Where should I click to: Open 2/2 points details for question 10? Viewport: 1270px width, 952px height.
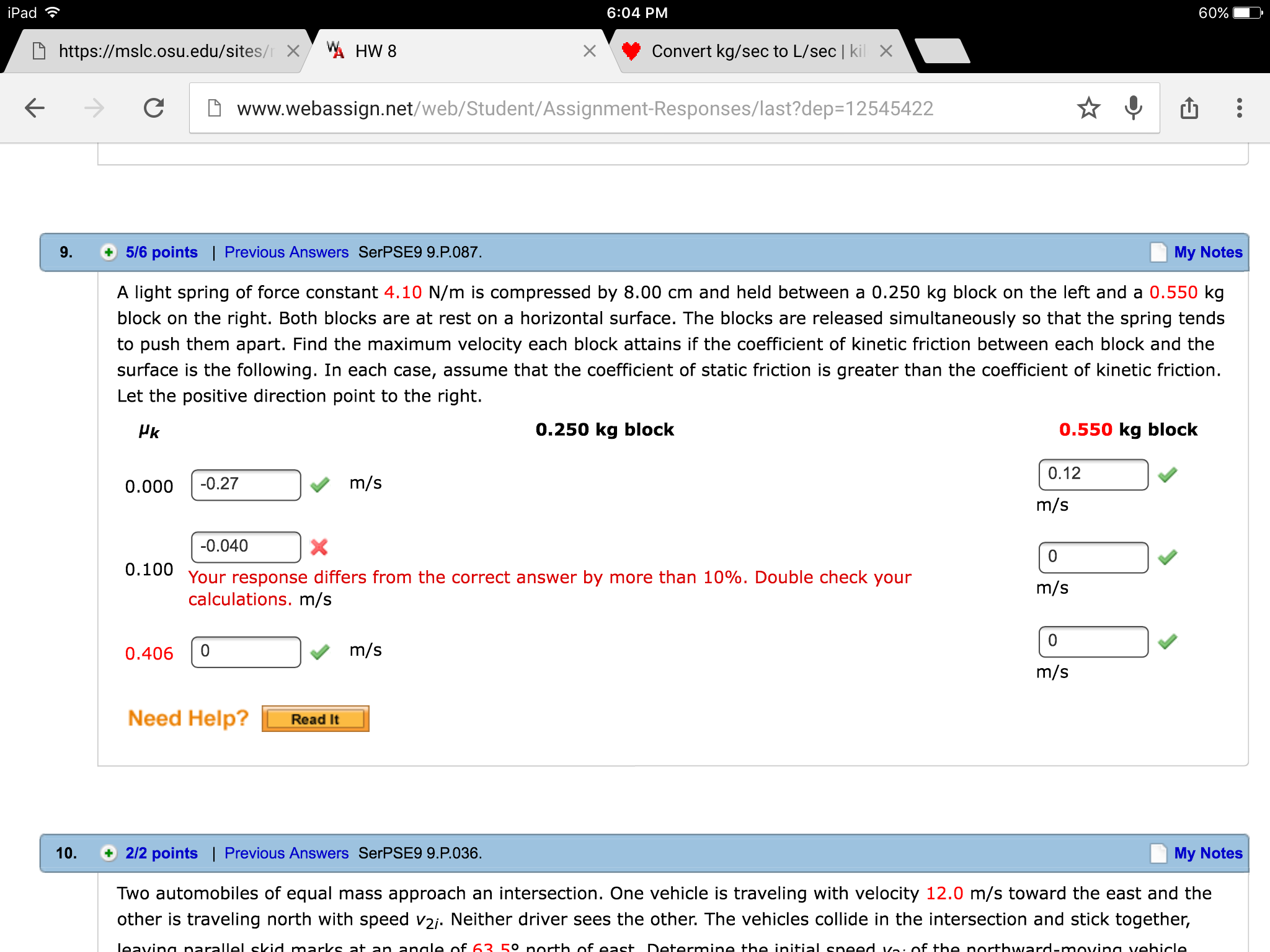(162, 853)
